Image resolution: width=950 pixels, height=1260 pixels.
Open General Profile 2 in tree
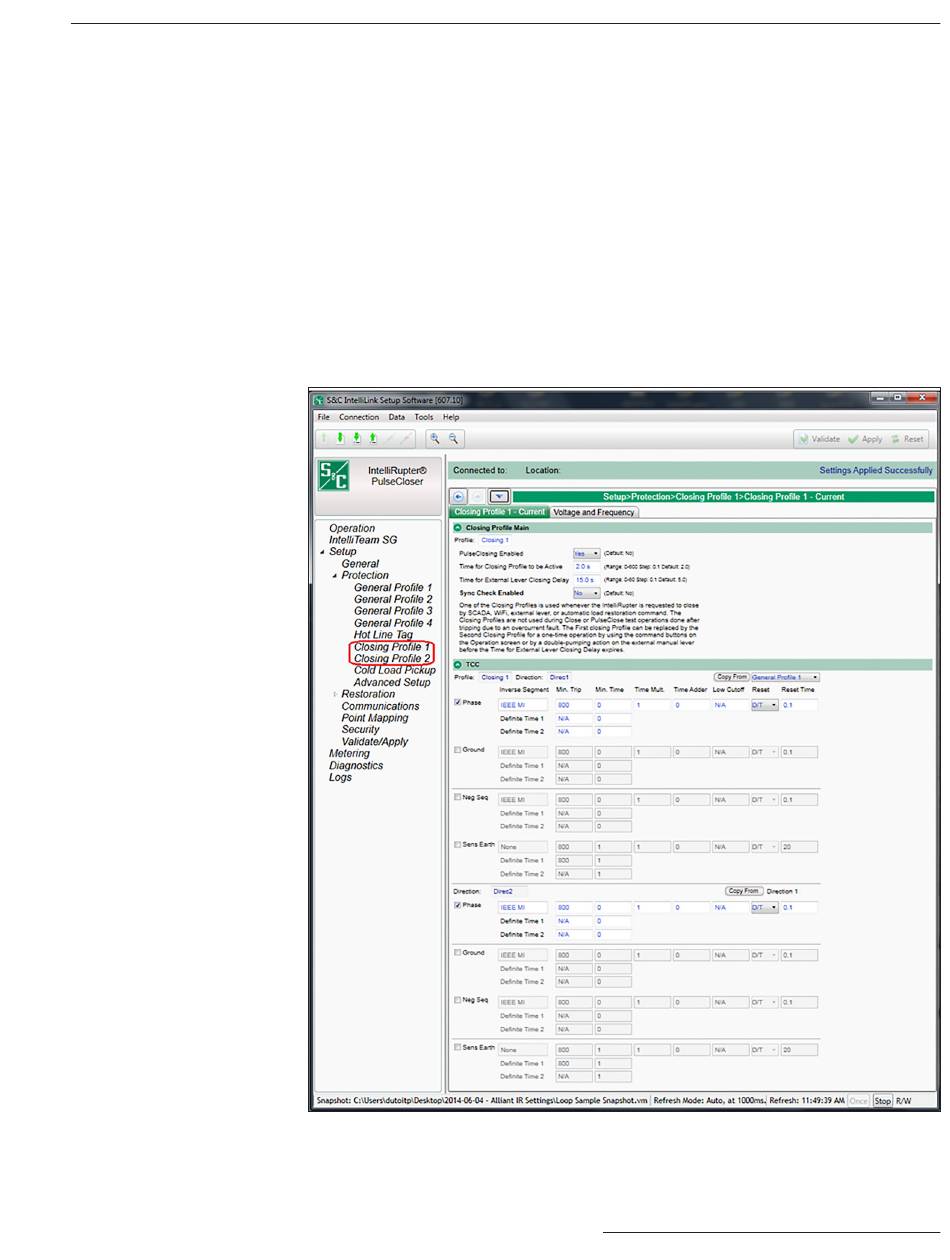click(393, 599)
